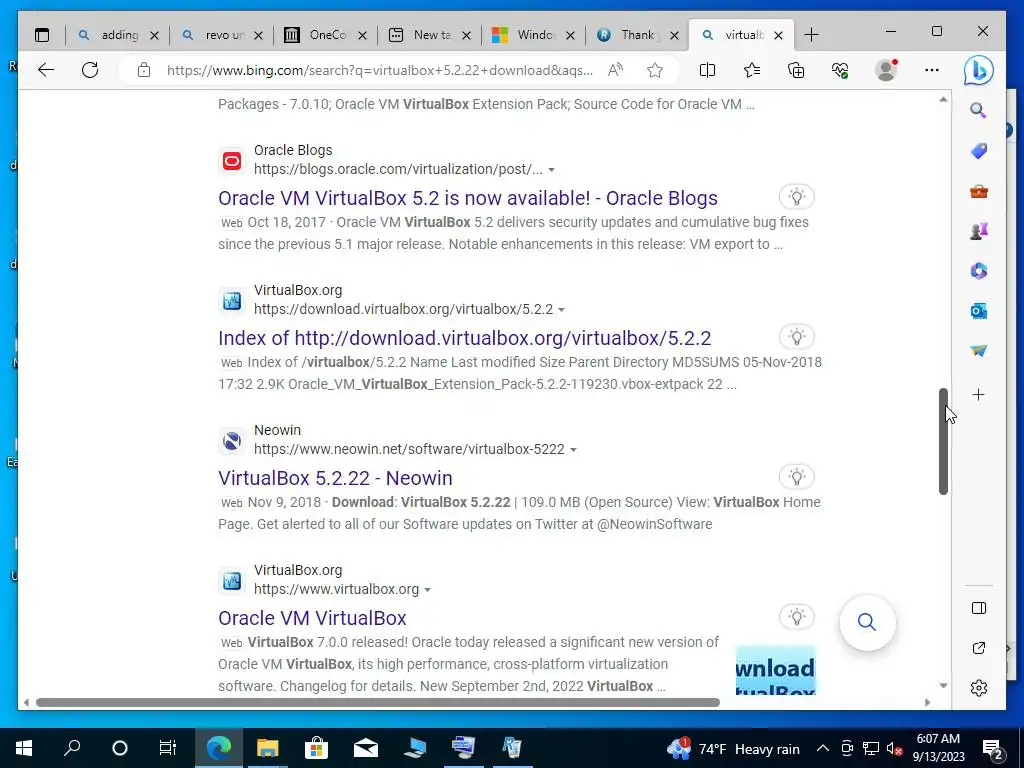Open the notification center icon
Viewport: 1024px width, 768px height.
(993, 748)
